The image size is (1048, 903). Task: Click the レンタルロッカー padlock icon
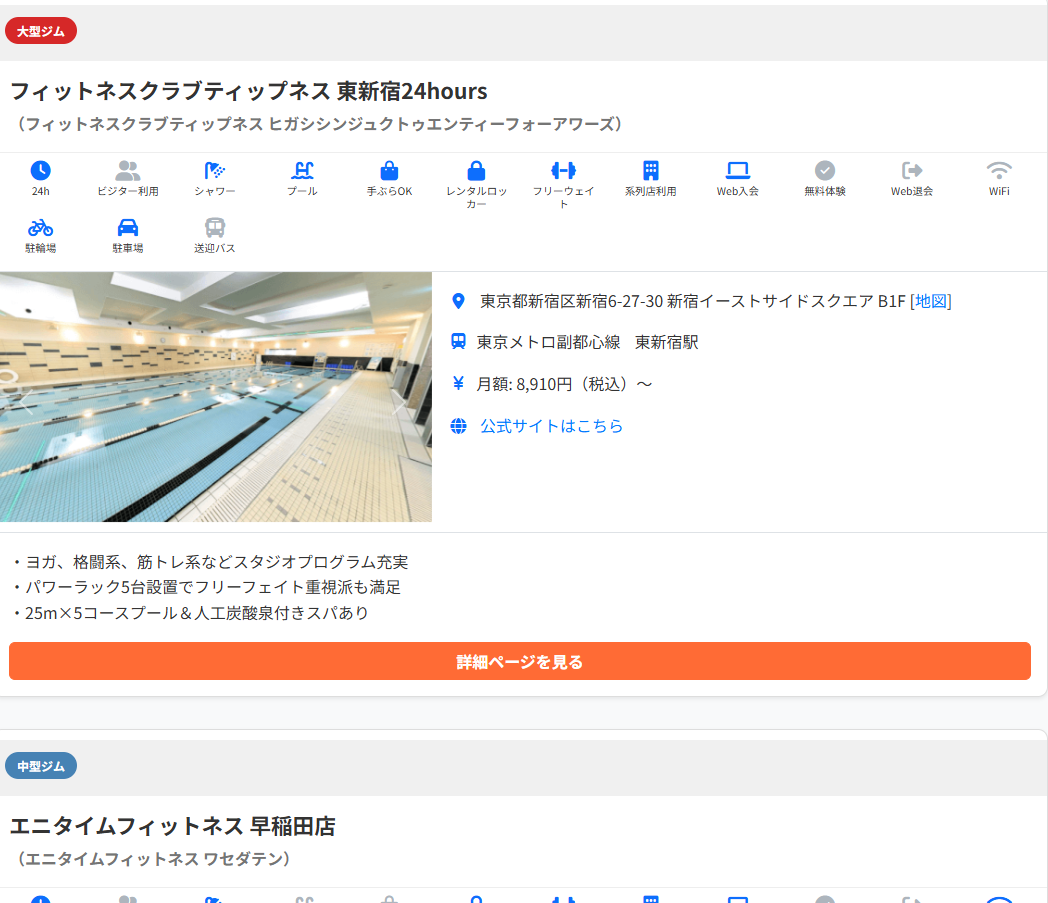pyautogui.click(x=476, y=170)
